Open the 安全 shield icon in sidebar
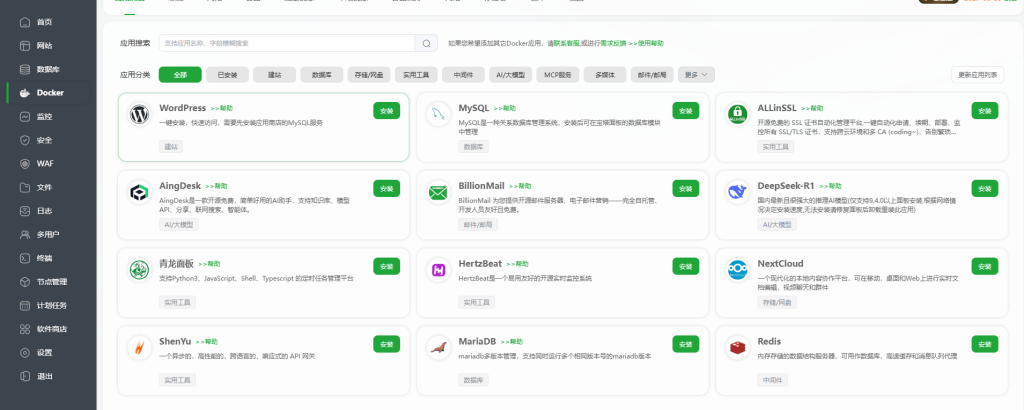The width and height of the screenshot is (1024, 410). (x=25, y=140)
